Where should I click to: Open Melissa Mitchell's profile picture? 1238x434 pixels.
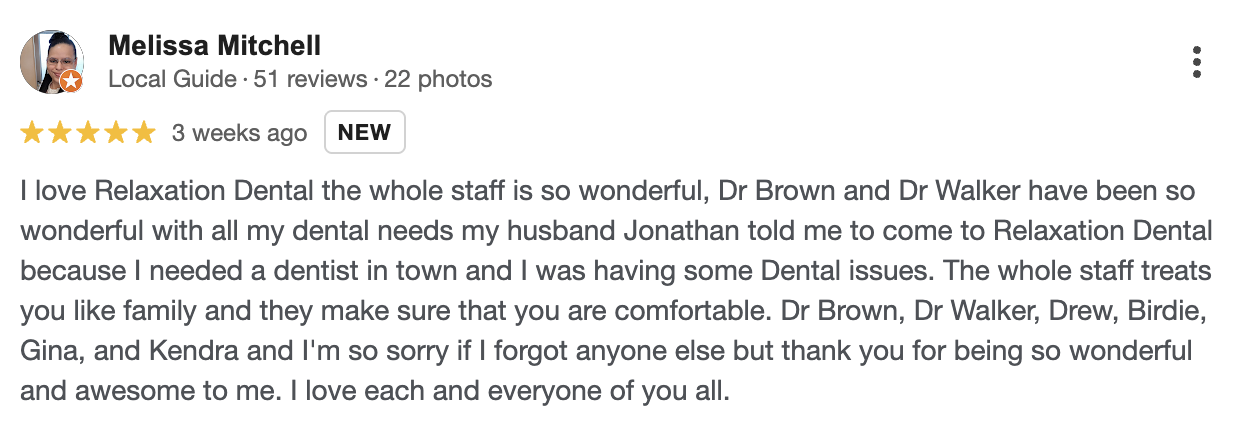48,60
